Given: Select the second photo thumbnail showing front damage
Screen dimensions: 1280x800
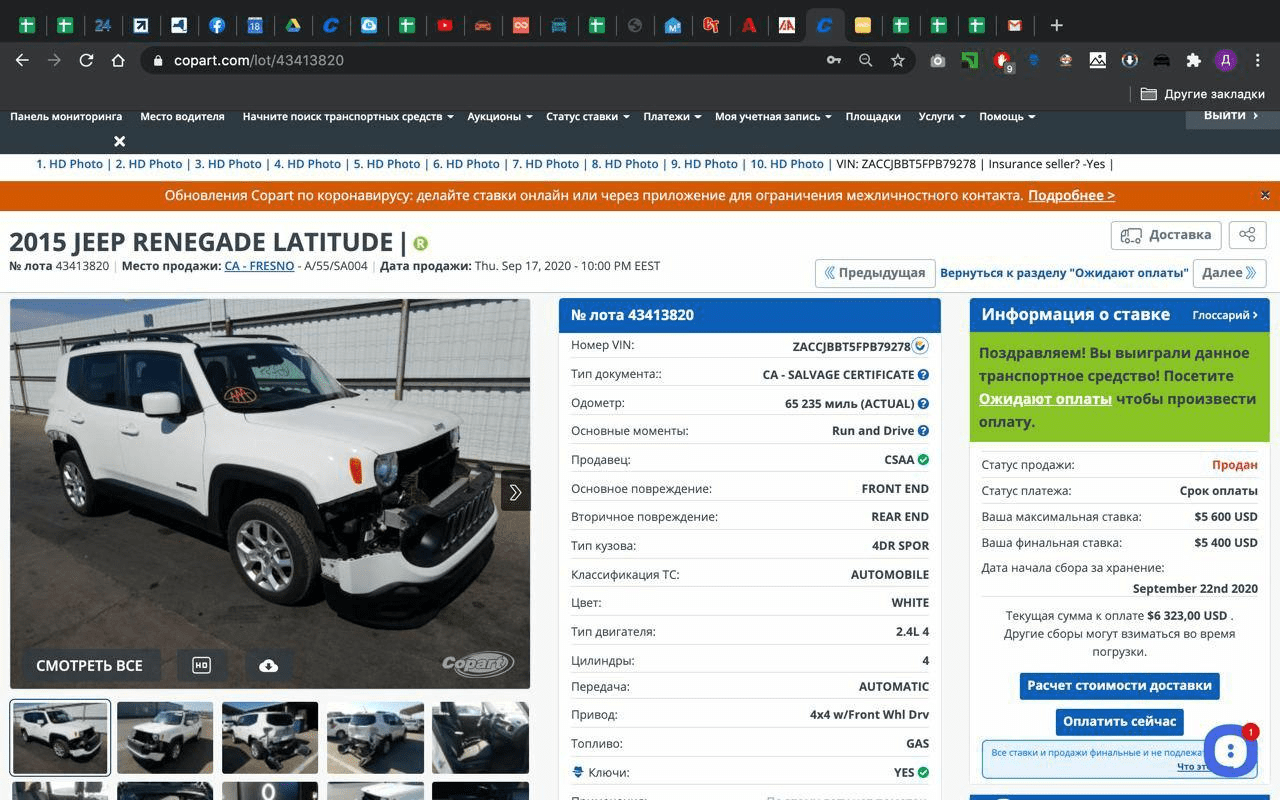Looking at the screenshot, I should 165,738.
